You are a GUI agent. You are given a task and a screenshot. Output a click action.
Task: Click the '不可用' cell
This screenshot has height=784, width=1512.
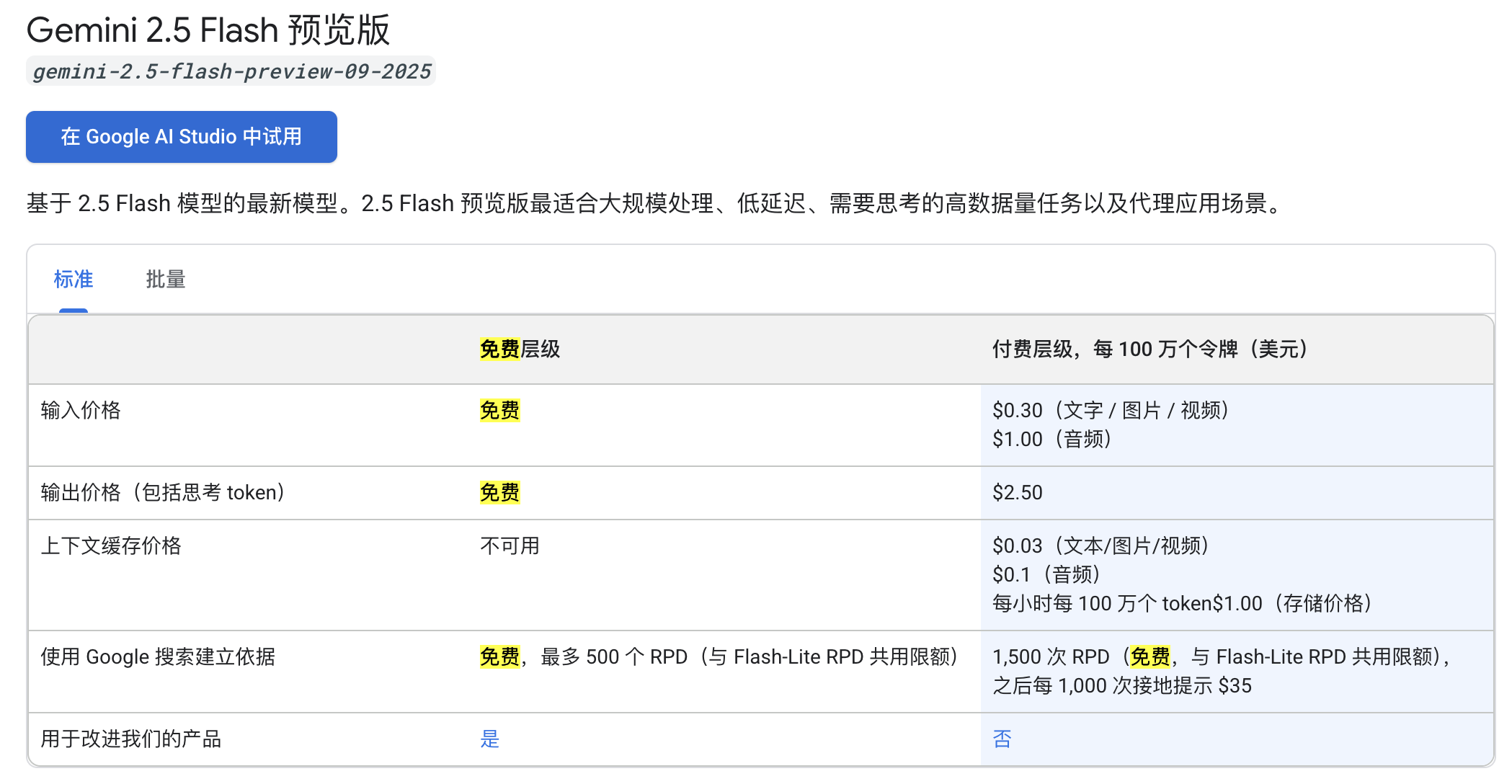510,546
